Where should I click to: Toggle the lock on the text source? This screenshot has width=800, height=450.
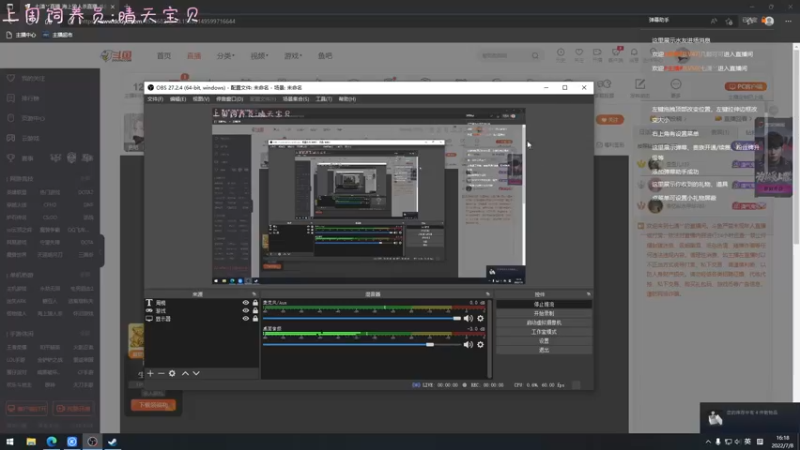(255, 303)
